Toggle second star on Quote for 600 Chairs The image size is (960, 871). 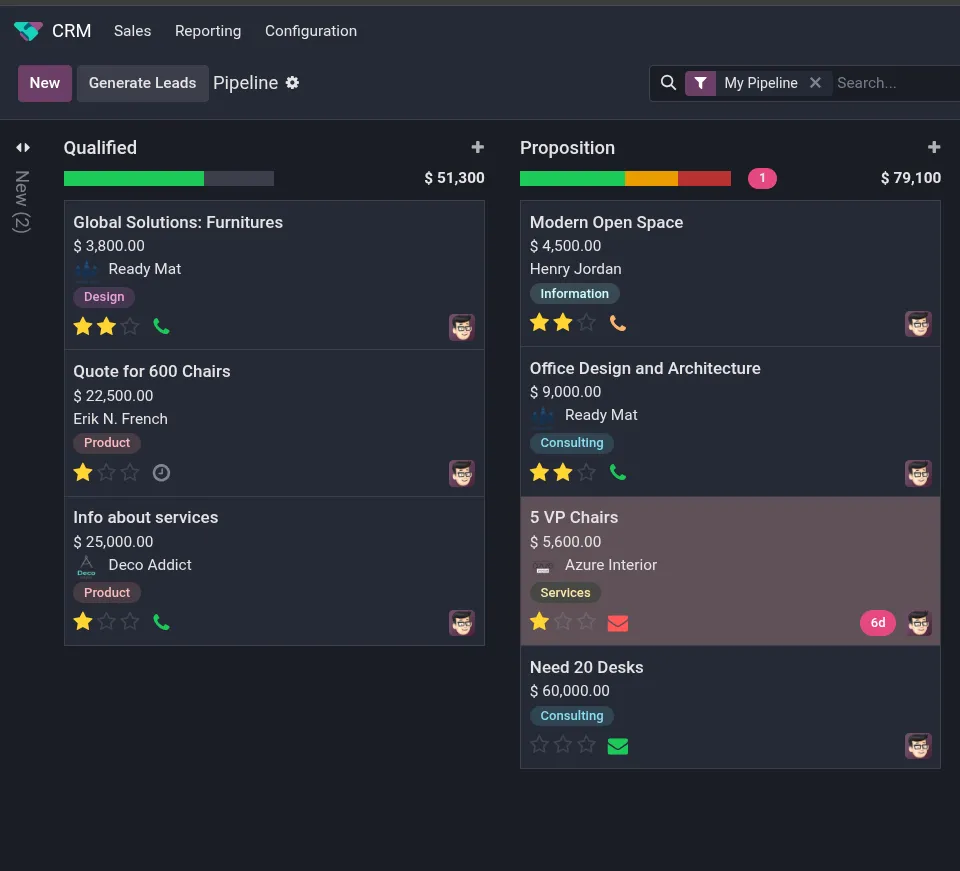107,473
